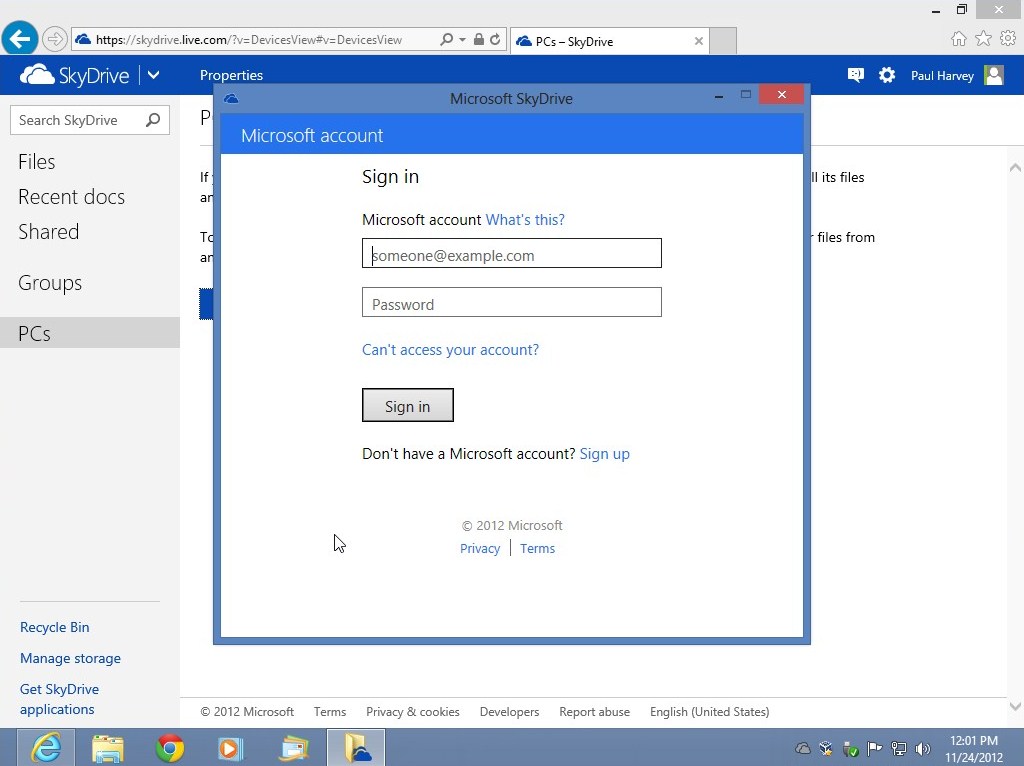
Task: Open the messaging icon in SkyDrive header
Action: click(x=855, y=75)
